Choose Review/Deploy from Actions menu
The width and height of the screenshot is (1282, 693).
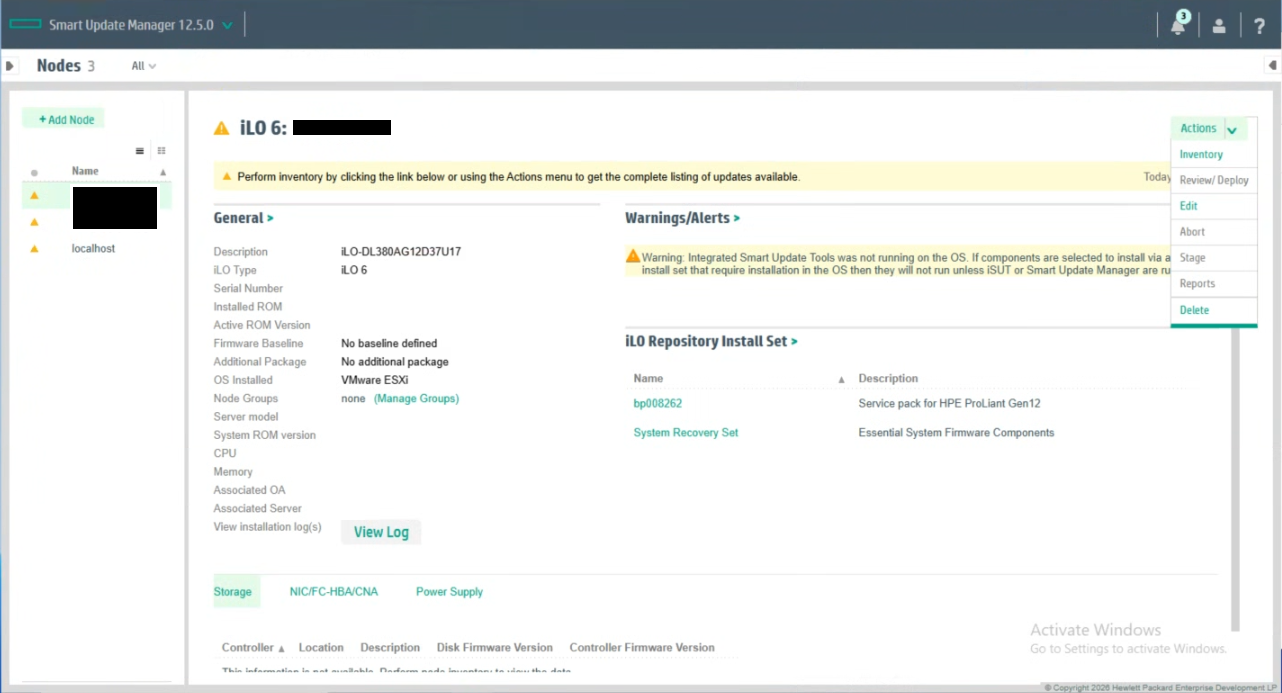(1214, 180)
